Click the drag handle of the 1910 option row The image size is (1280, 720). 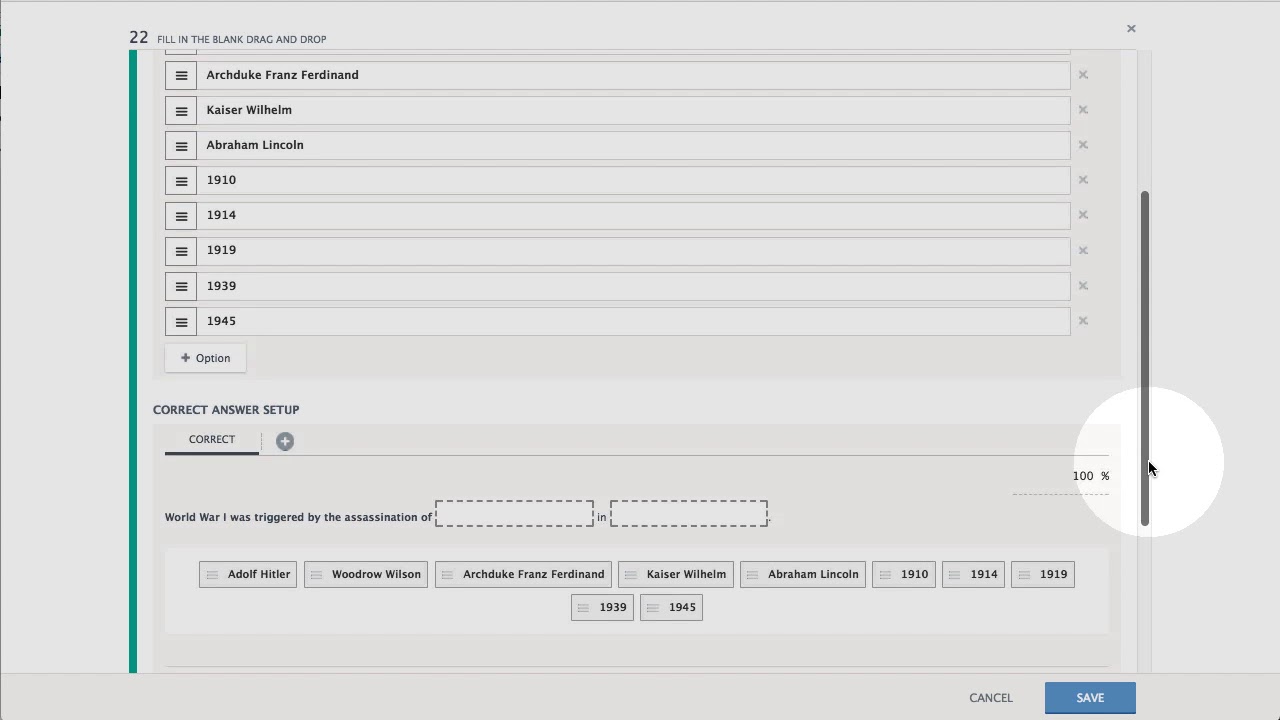[x=181, y=180]
